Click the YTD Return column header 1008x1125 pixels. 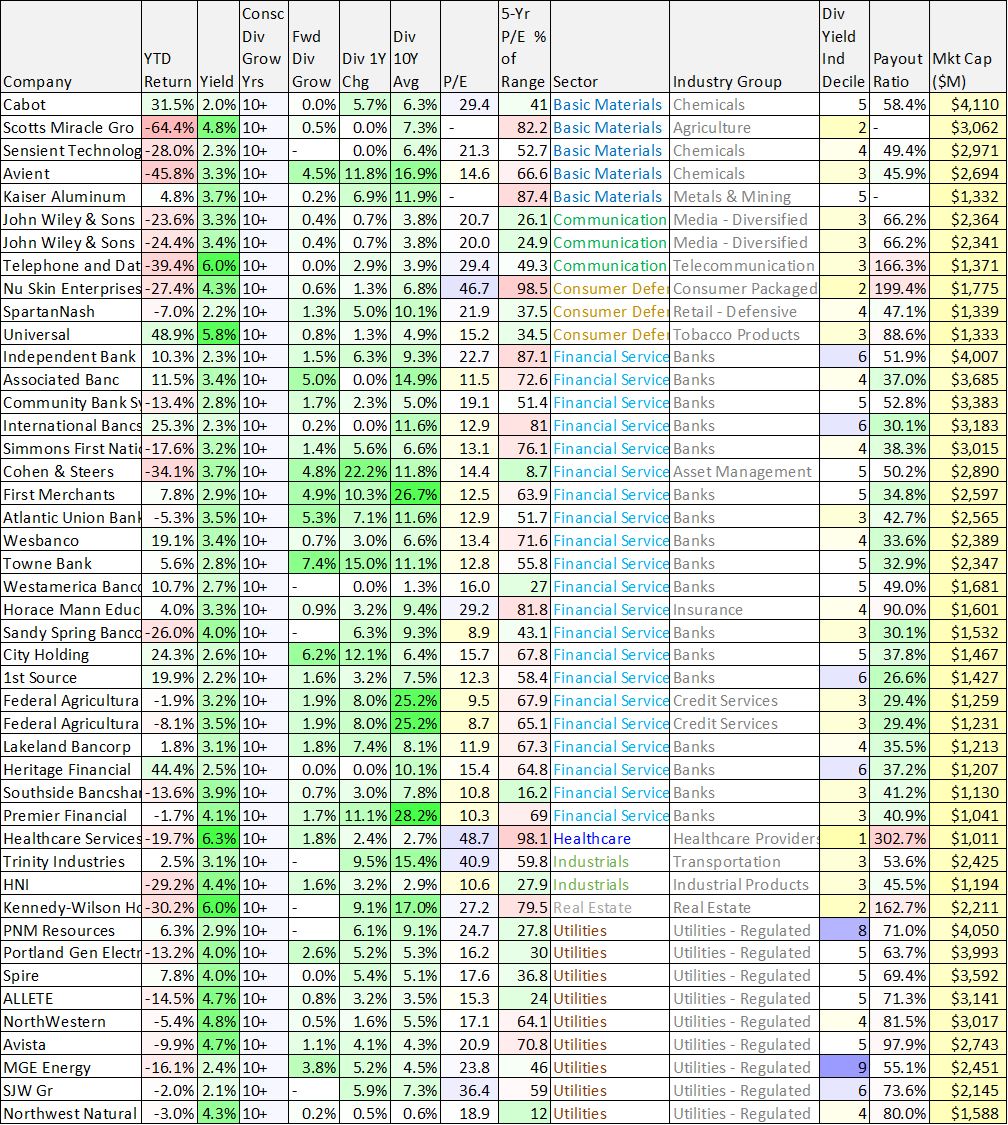tap(169, 47)
